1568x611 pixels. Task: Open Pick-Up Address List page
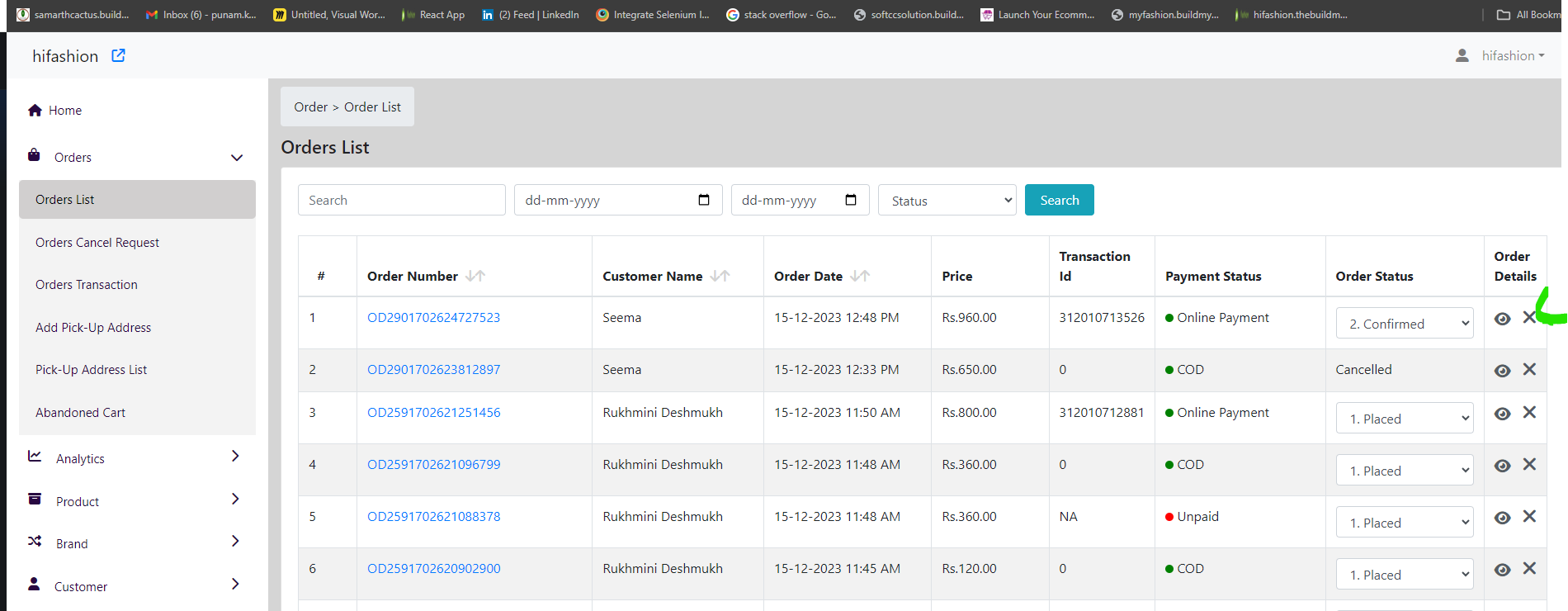91,369
